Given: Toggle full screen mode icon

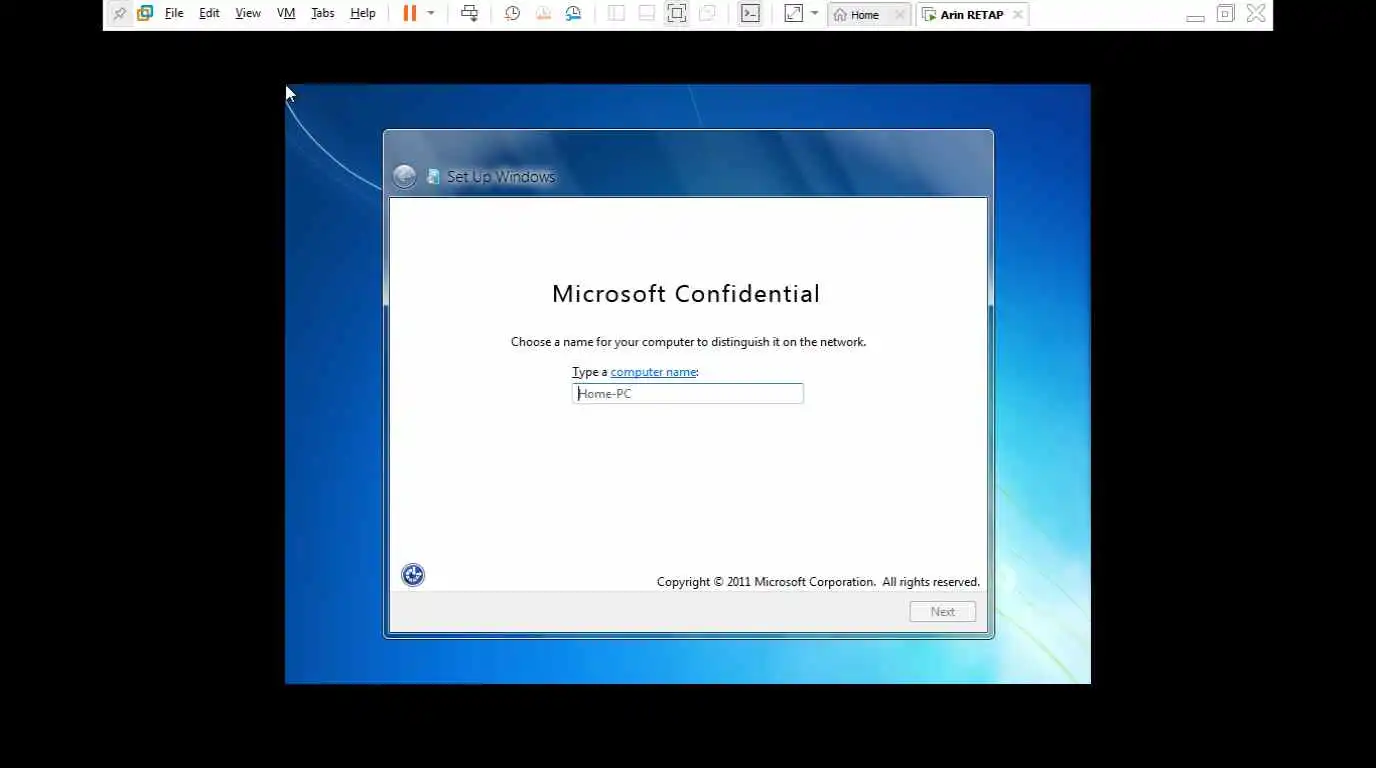Looking at the screenshot, I should click(x=677, y=14).
